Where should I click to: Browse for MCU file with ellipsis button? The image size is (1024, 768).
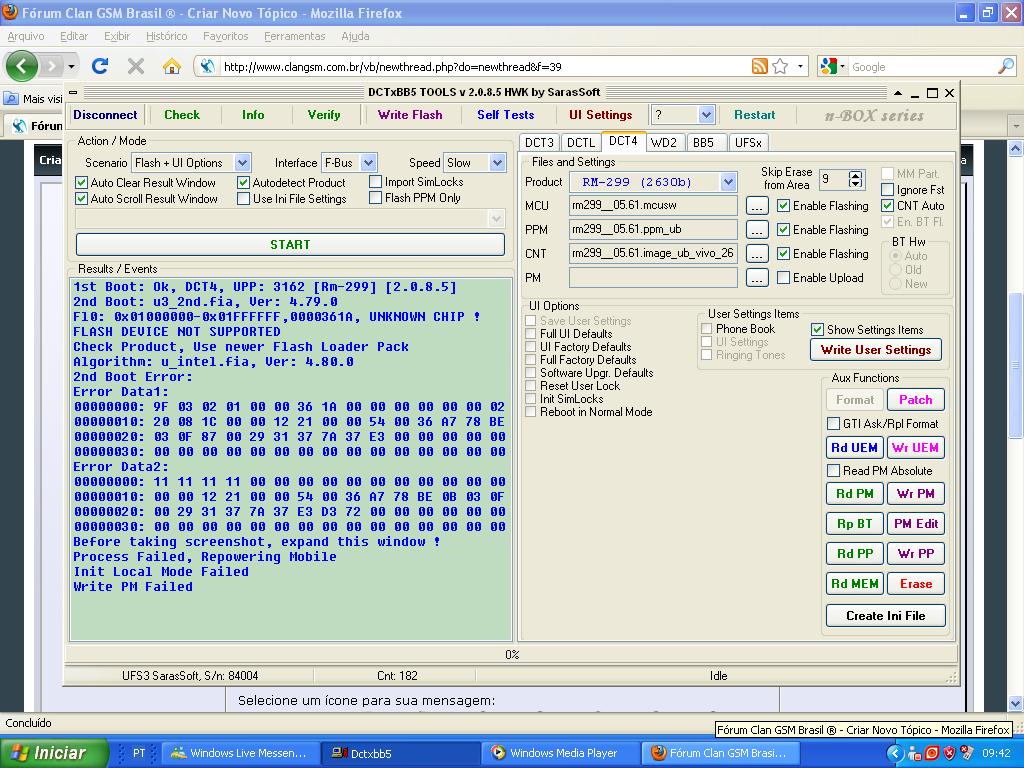757,206
